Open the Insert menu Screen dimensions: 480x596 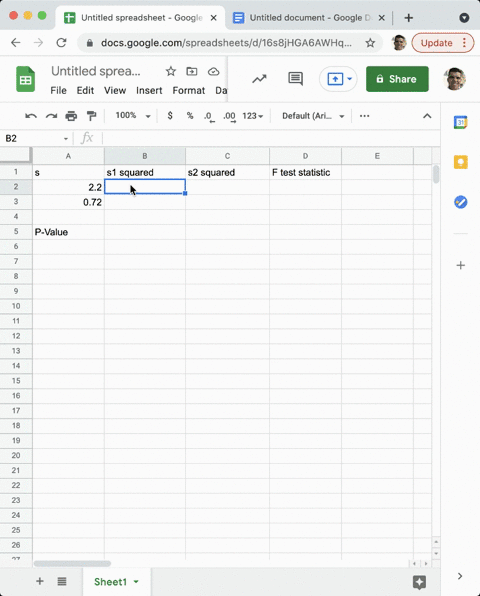coord(149,90)
